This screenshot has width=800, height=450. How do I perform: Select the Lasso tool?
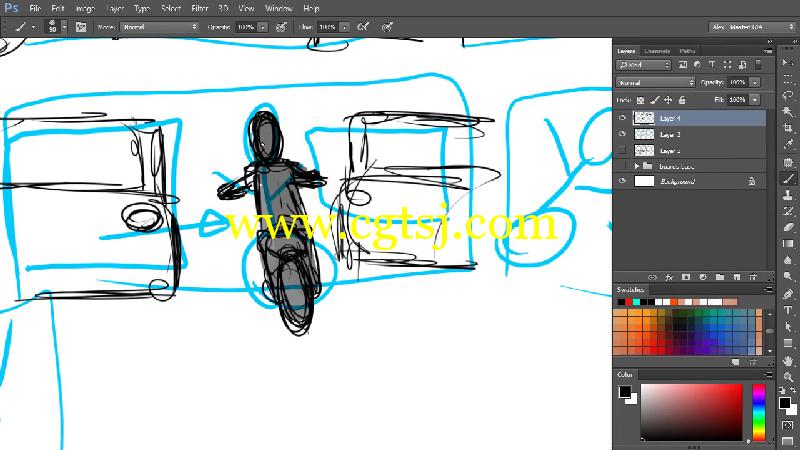point(788,95)
